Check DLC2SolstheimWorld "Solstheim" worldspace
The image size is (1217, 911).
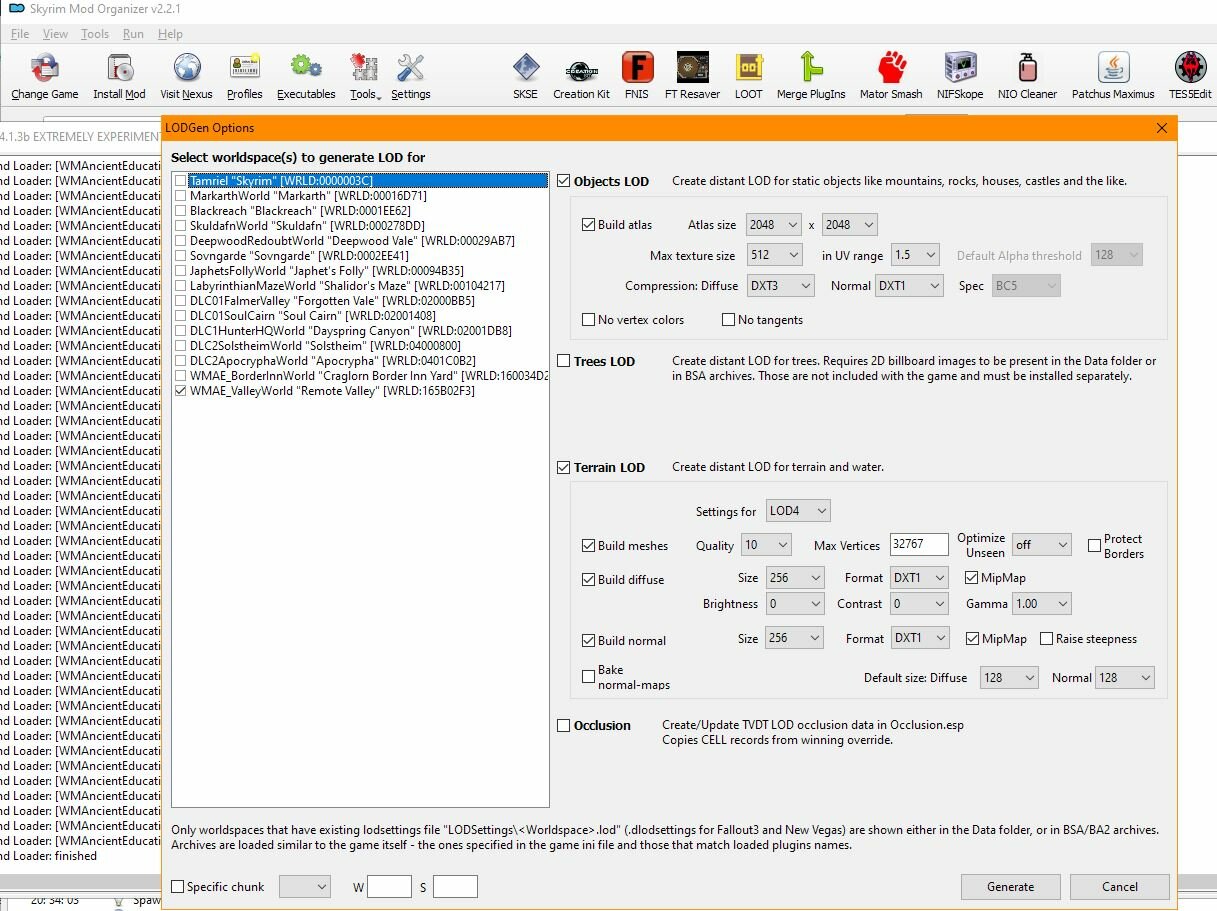click(180, 346)
